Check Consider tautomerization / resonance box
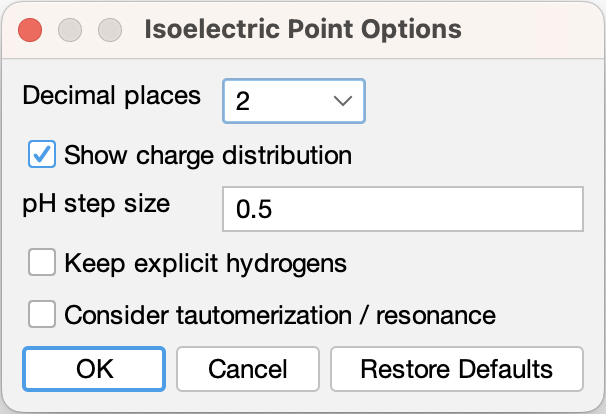The height and width of the screenshot is (414, 606). [x=43, y=315]
